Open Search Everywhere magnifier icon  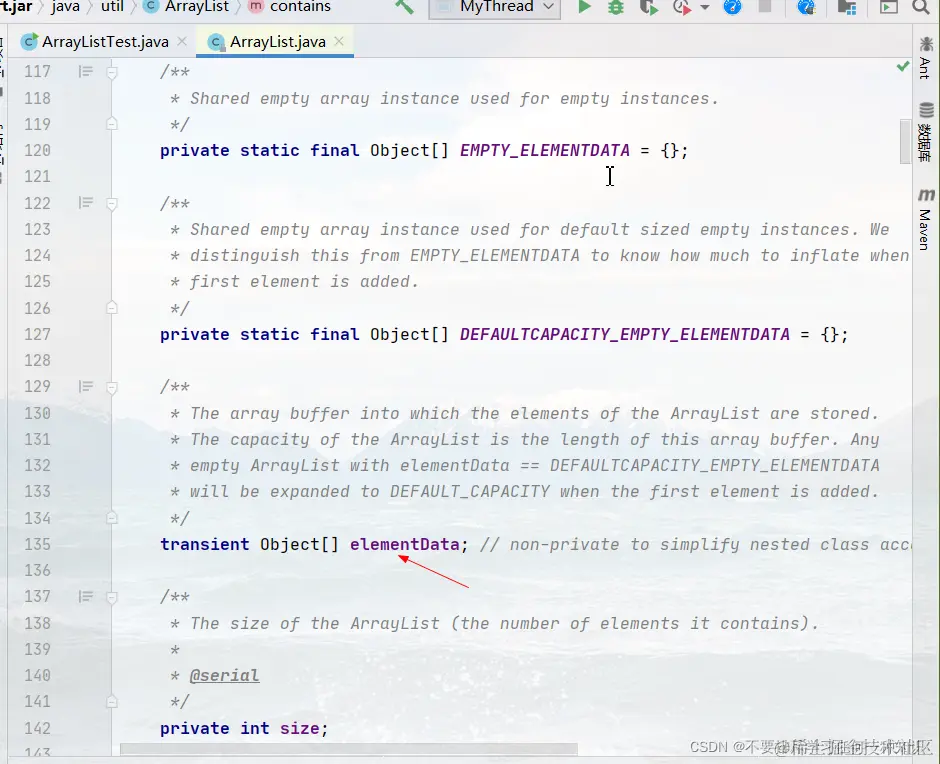point(921,7)
